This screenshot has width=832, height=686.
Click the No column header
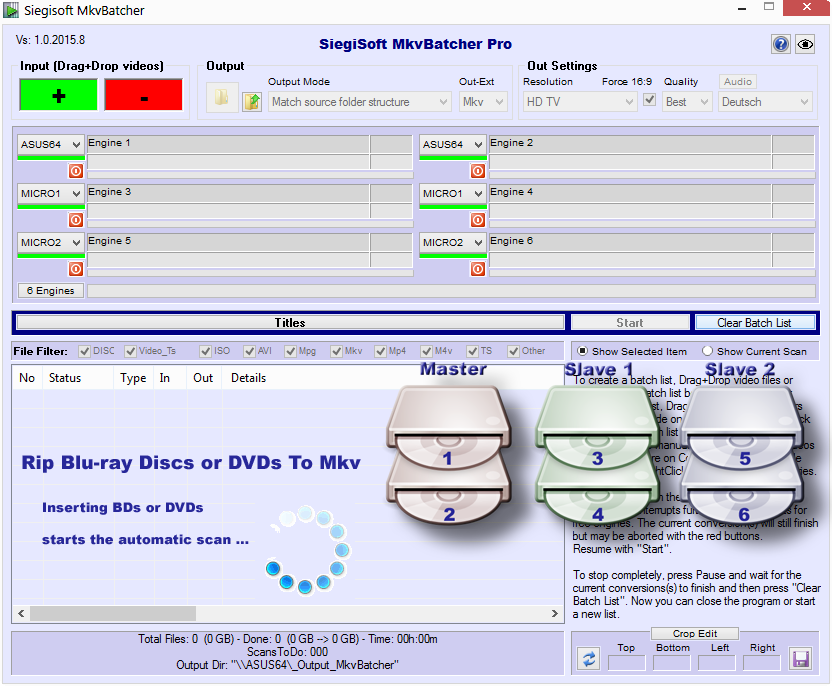point(27,378)
